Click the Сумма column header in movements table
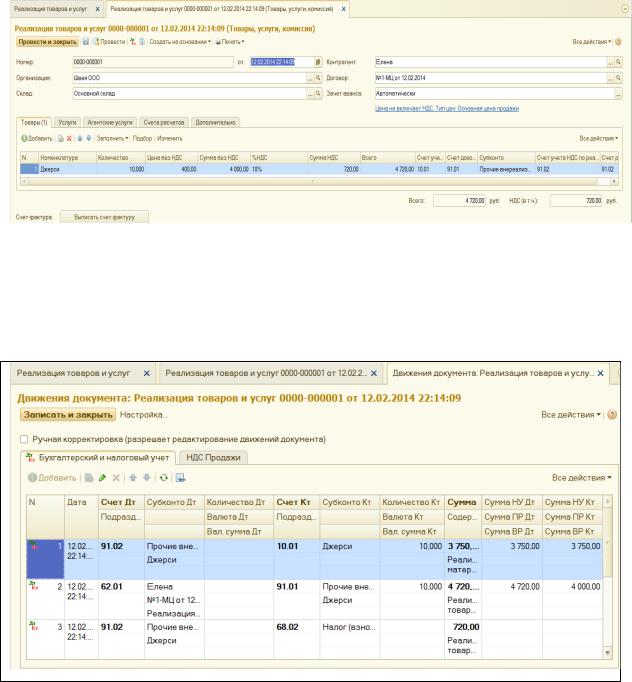 (462, 502)
